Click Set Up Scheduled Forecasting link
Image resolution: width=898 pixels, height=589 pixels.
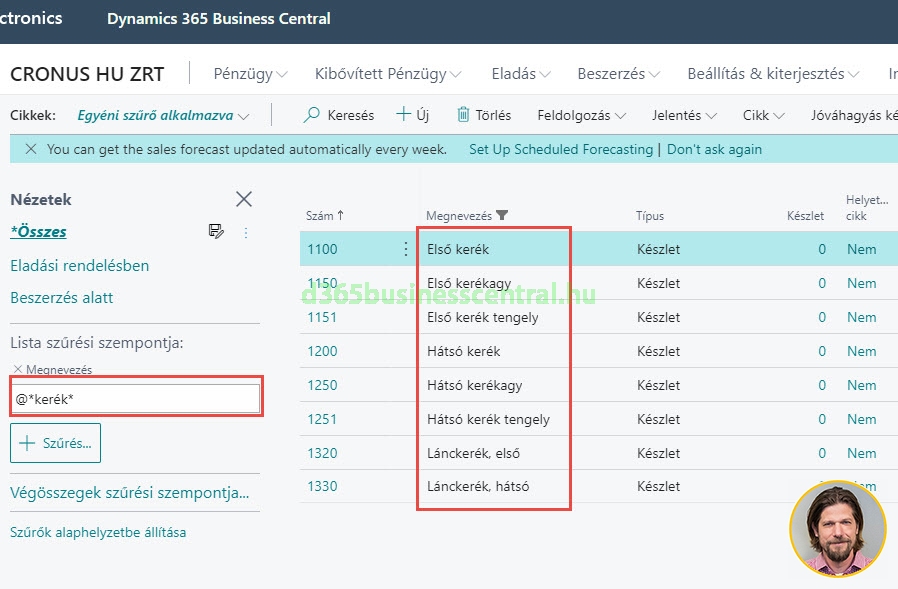(560, 149)
